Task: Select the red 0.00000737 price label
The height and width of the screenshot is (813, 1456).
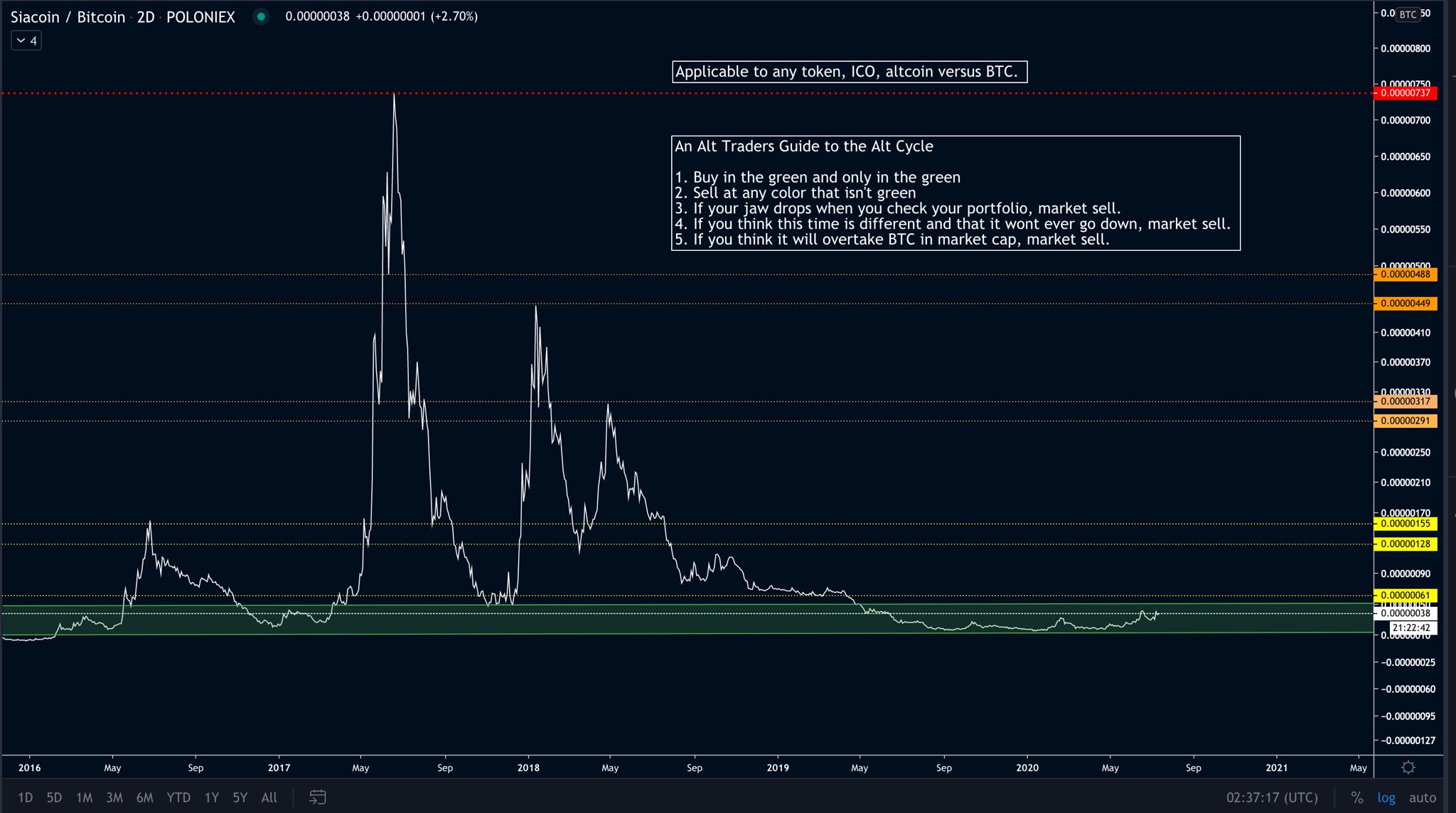Action: click(1405, 93)
